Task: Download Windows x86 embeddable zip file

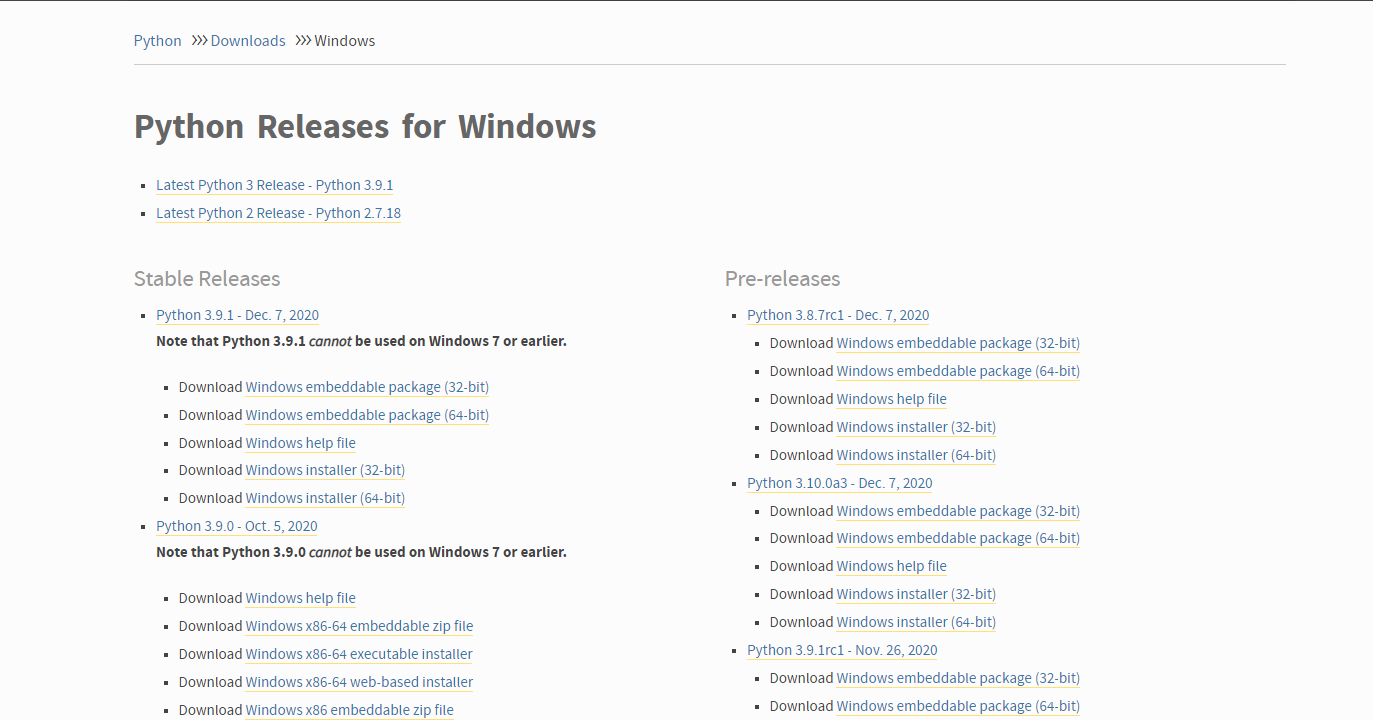Action: tap(350, 710)
